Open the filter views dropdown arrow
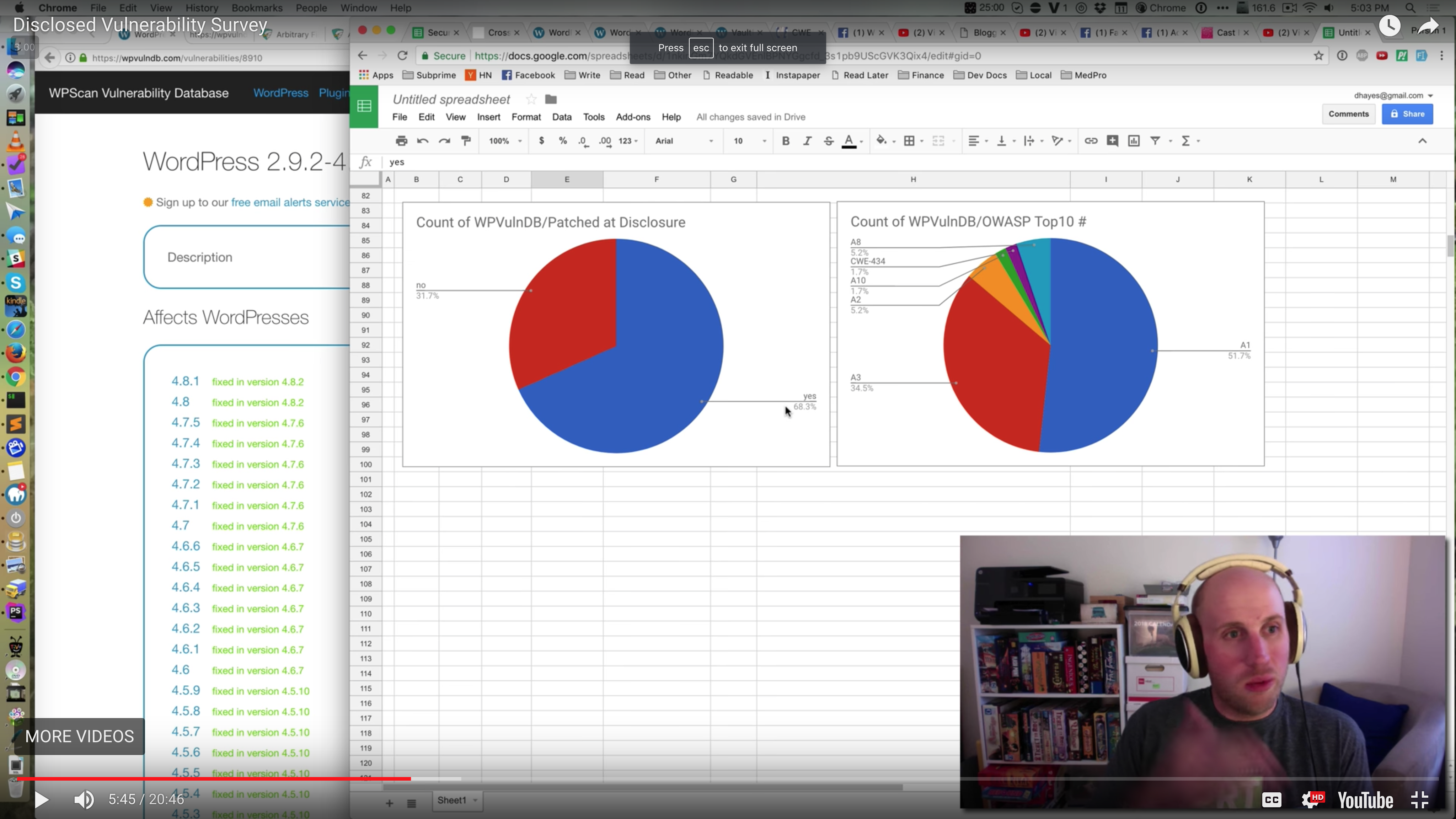The height and width of the screenshot is (819, 1456). point(1170,141)
